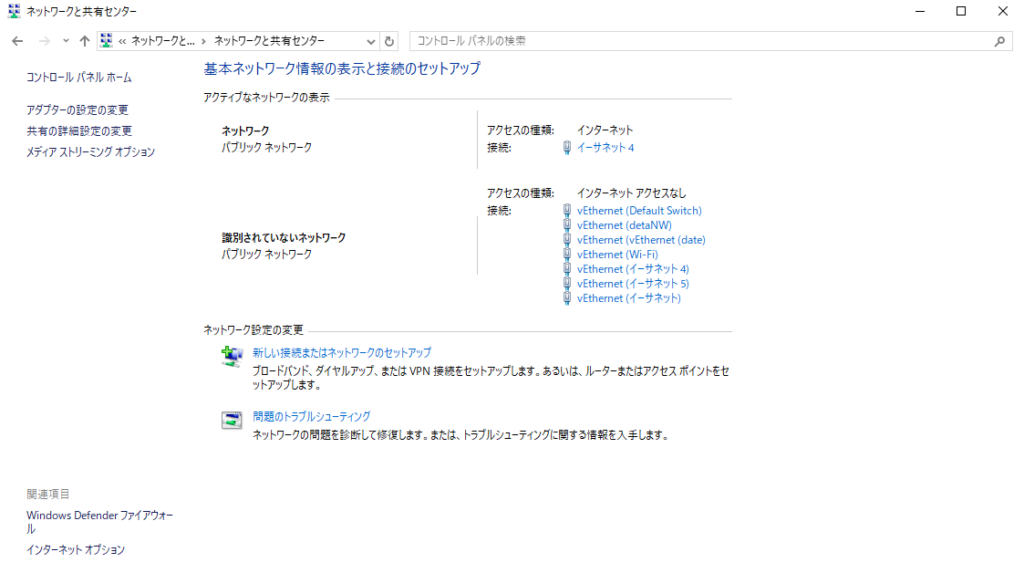Open インターネット オプション link
This screenshot has width=1024, height=573.
click(x=75, y=549)
